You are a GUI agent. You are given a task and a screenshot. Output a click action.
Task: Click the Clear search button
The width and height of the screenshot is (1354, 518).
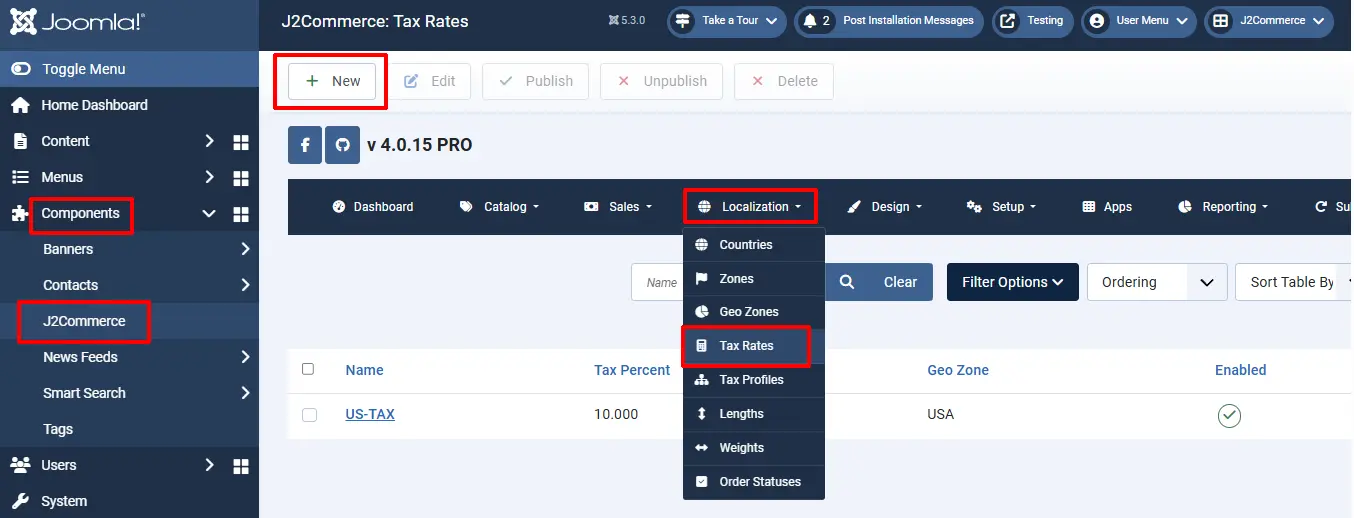click(x=900, y=282)
